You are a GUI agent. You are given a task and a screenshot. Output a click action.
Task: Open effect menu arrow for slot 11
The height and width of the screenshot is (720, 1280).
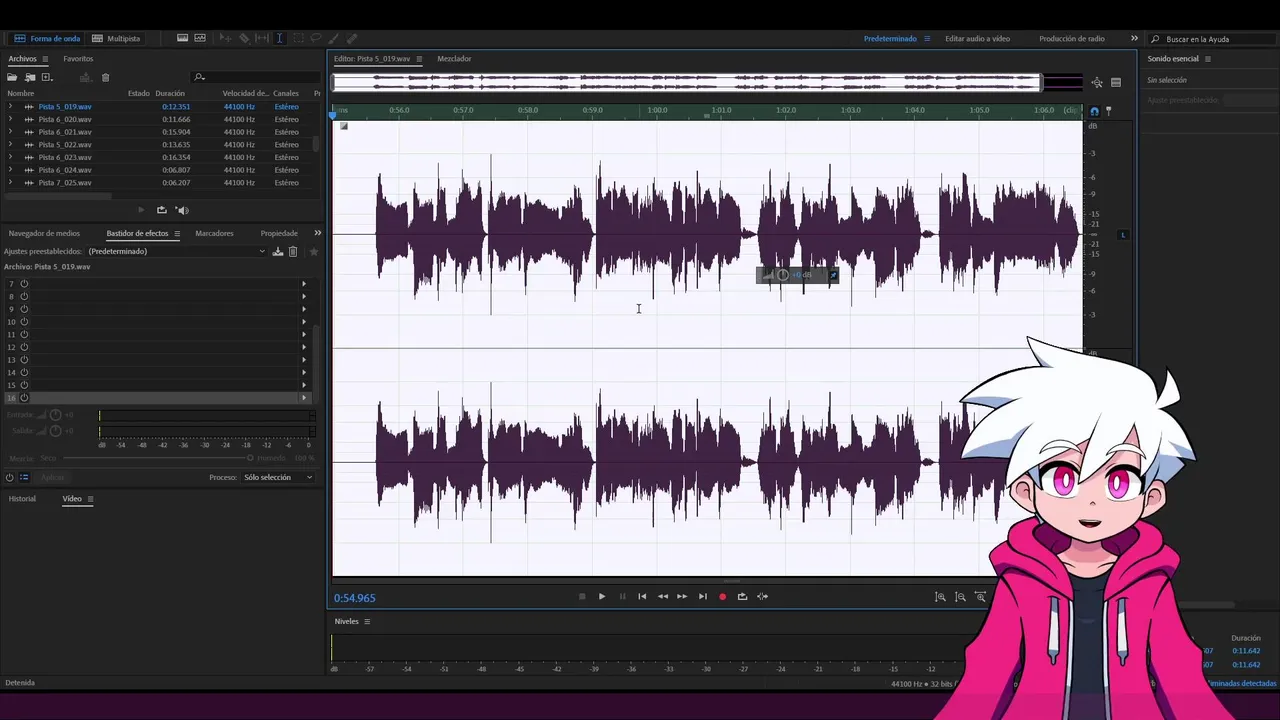click(x=304, y=334)
